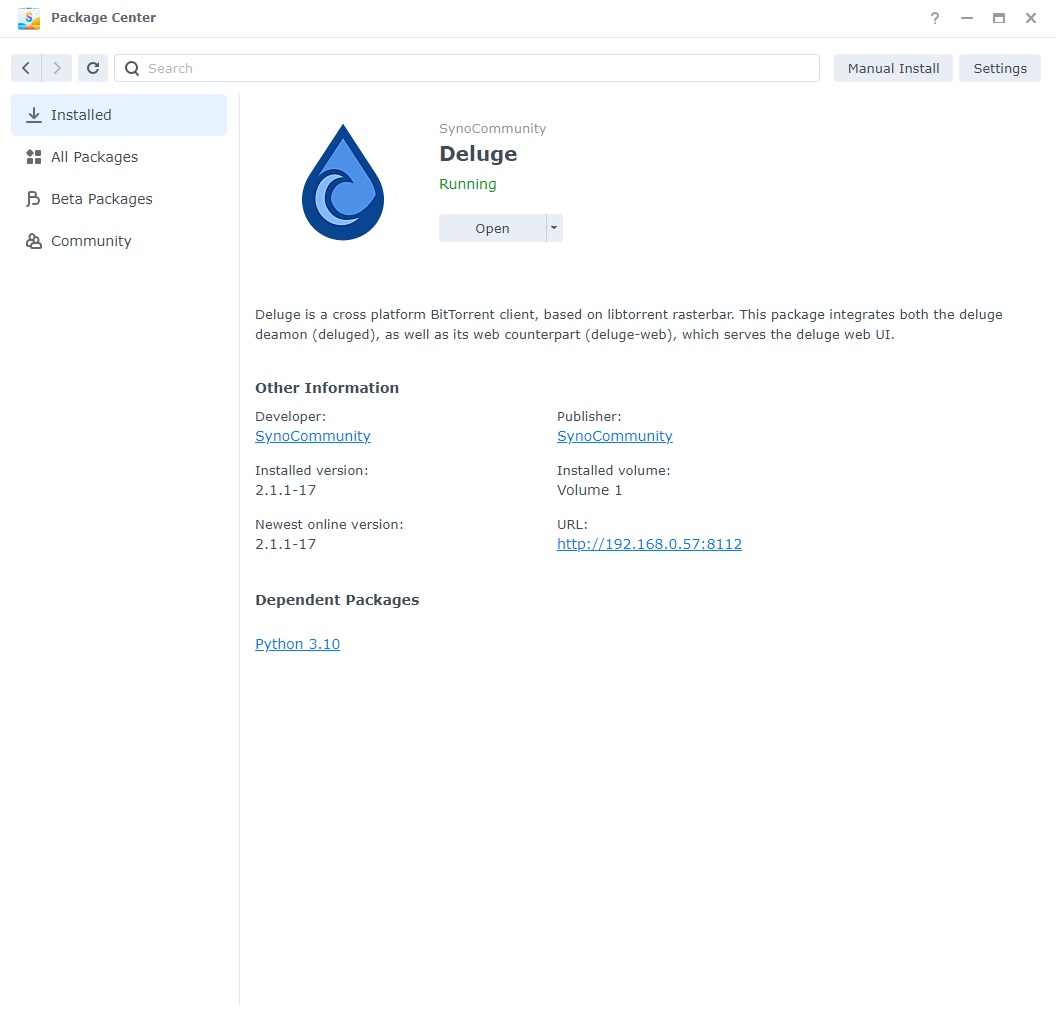
Task: Click the Community people icon
Action: tap(34, 241)
